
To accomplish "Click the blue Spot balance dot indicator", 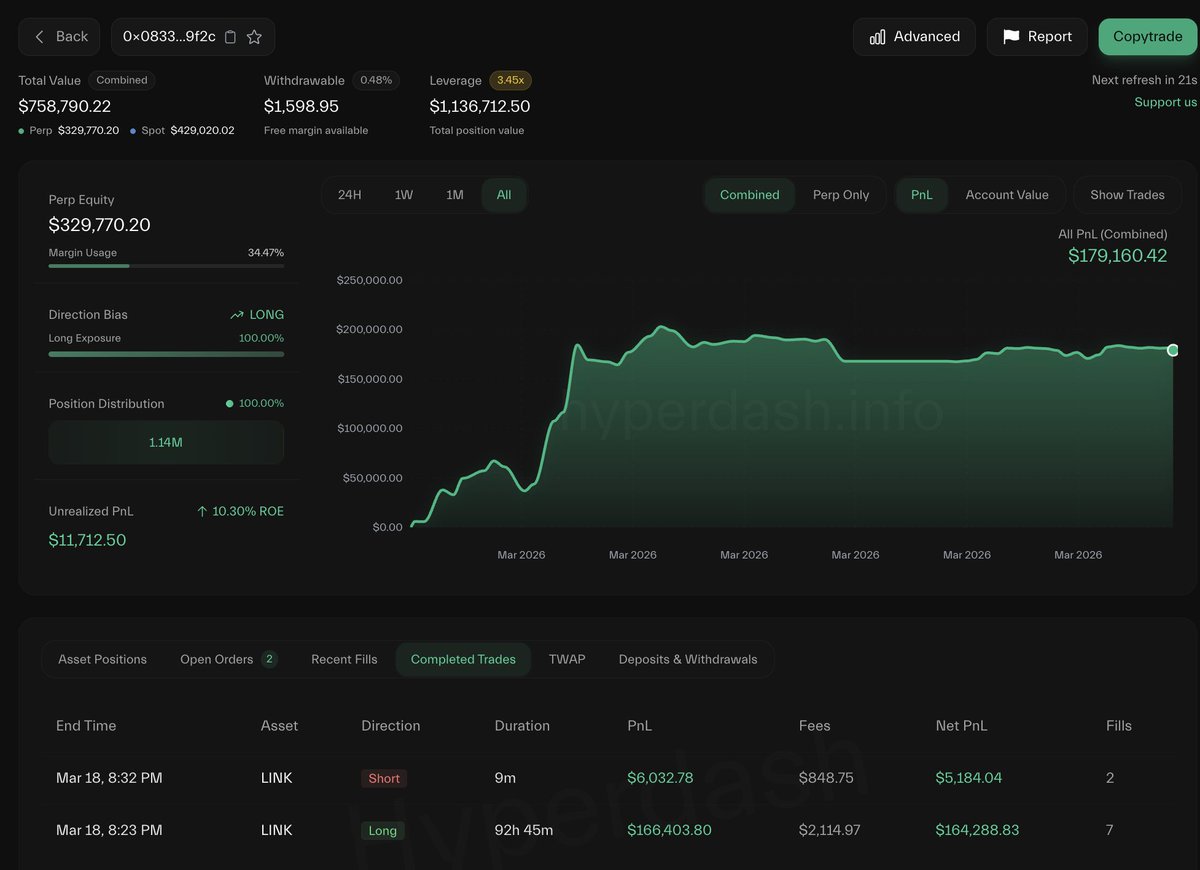I will pos(132,129).
